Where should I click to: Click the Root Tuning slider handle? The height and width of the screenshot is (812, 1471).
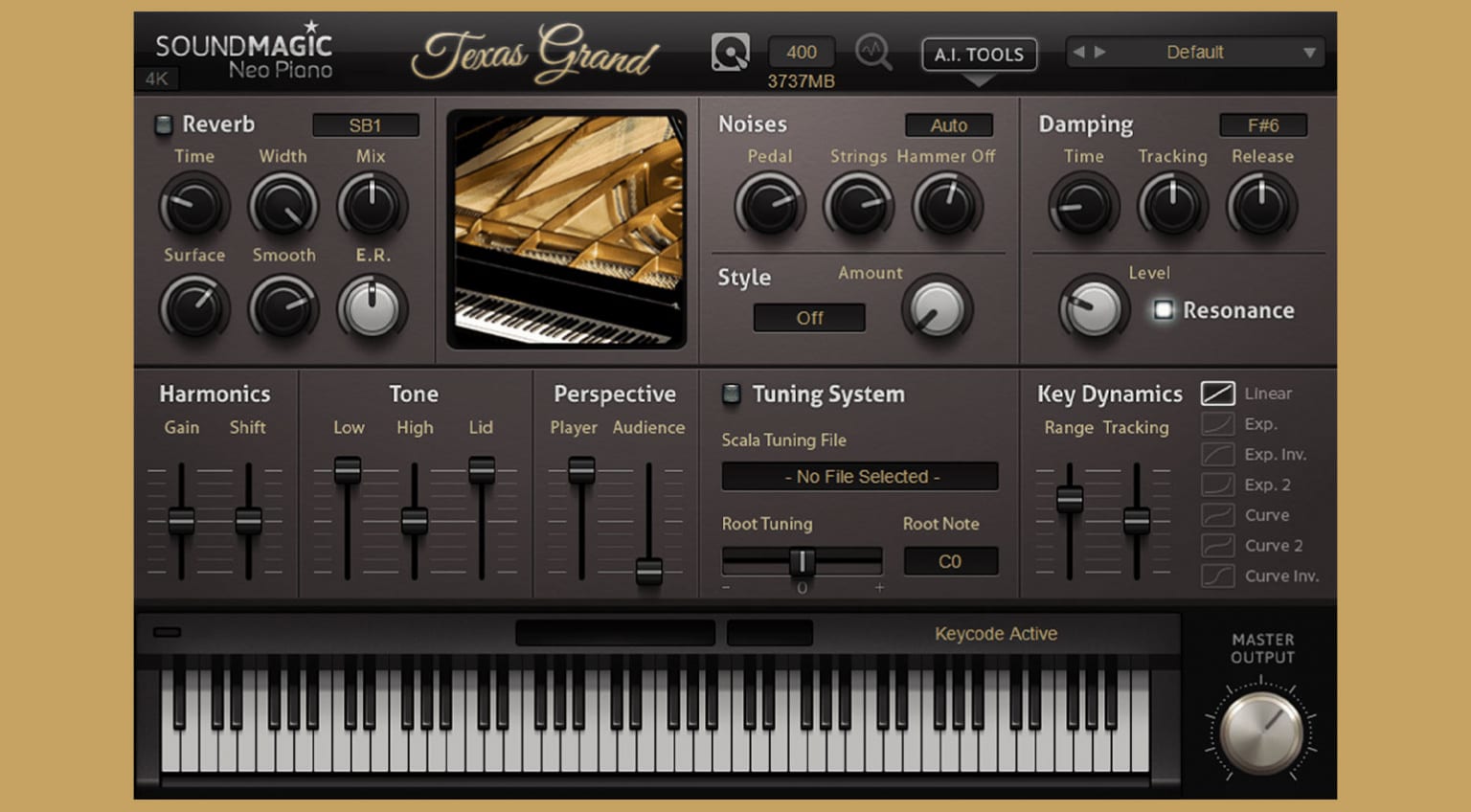click(x=802, y=561)
